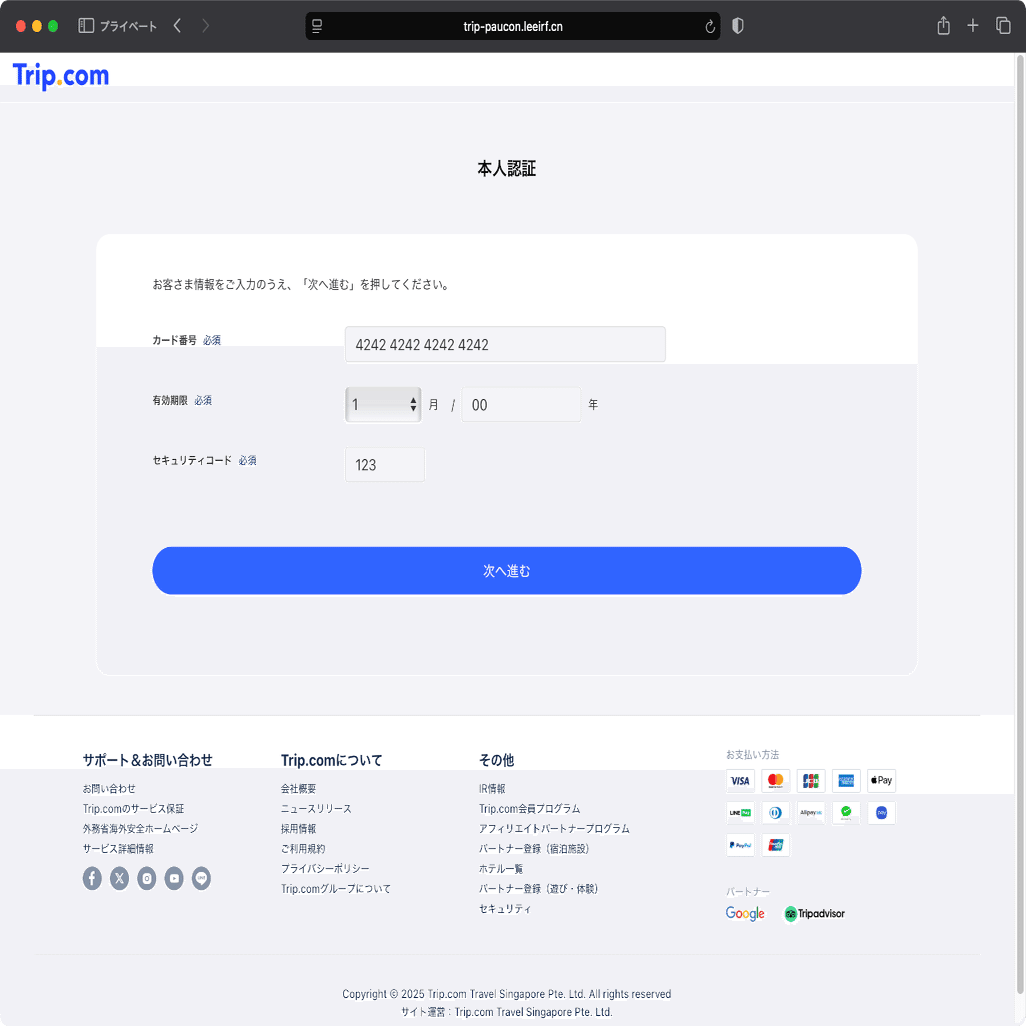Viewport: 1026px width, 1026px height.
Task: Open a new tab with plus icon
Action: coord(973,26)
